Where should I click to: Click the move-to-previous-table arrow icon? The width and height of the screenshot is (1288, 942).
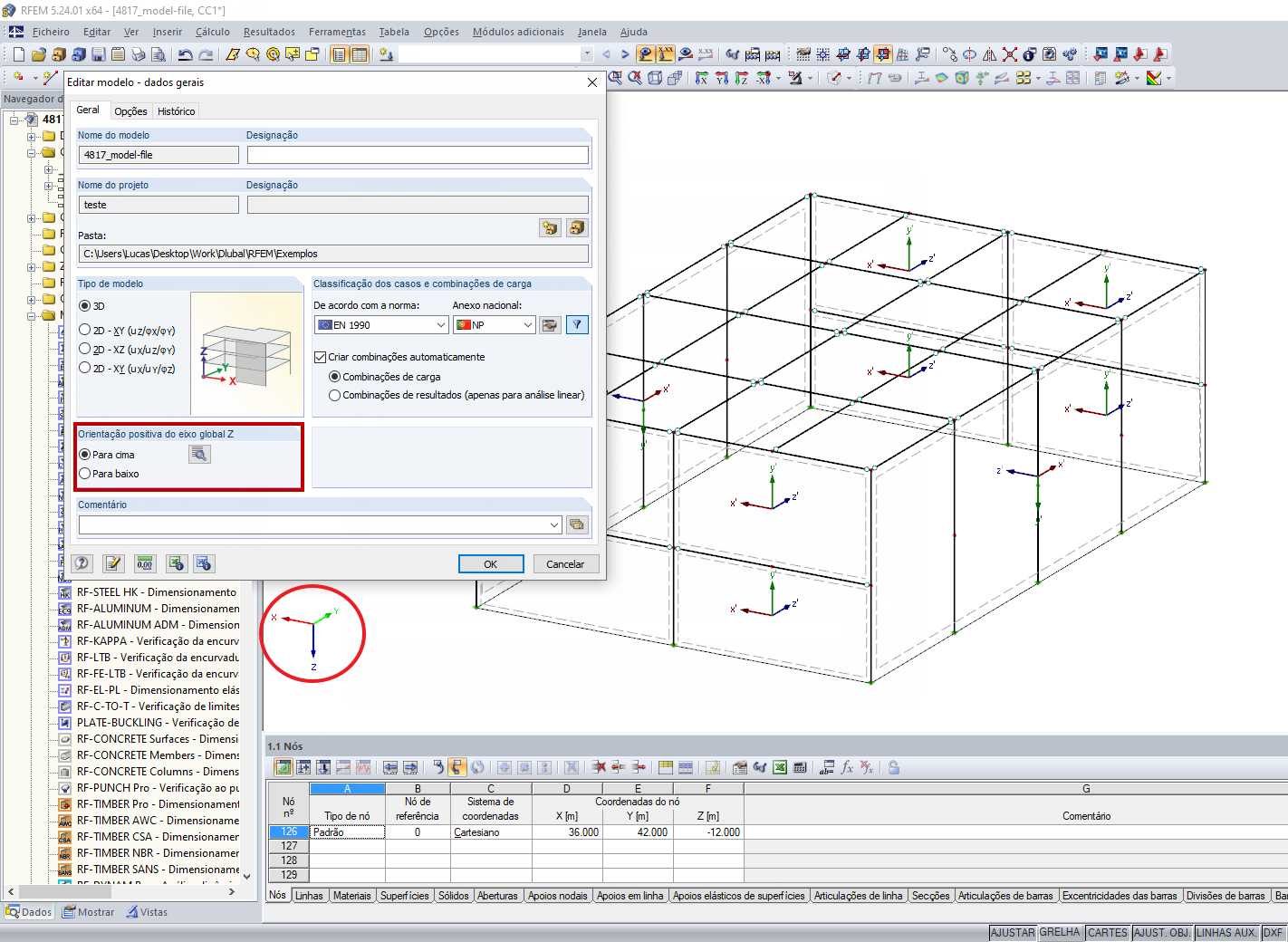(390, 767)
